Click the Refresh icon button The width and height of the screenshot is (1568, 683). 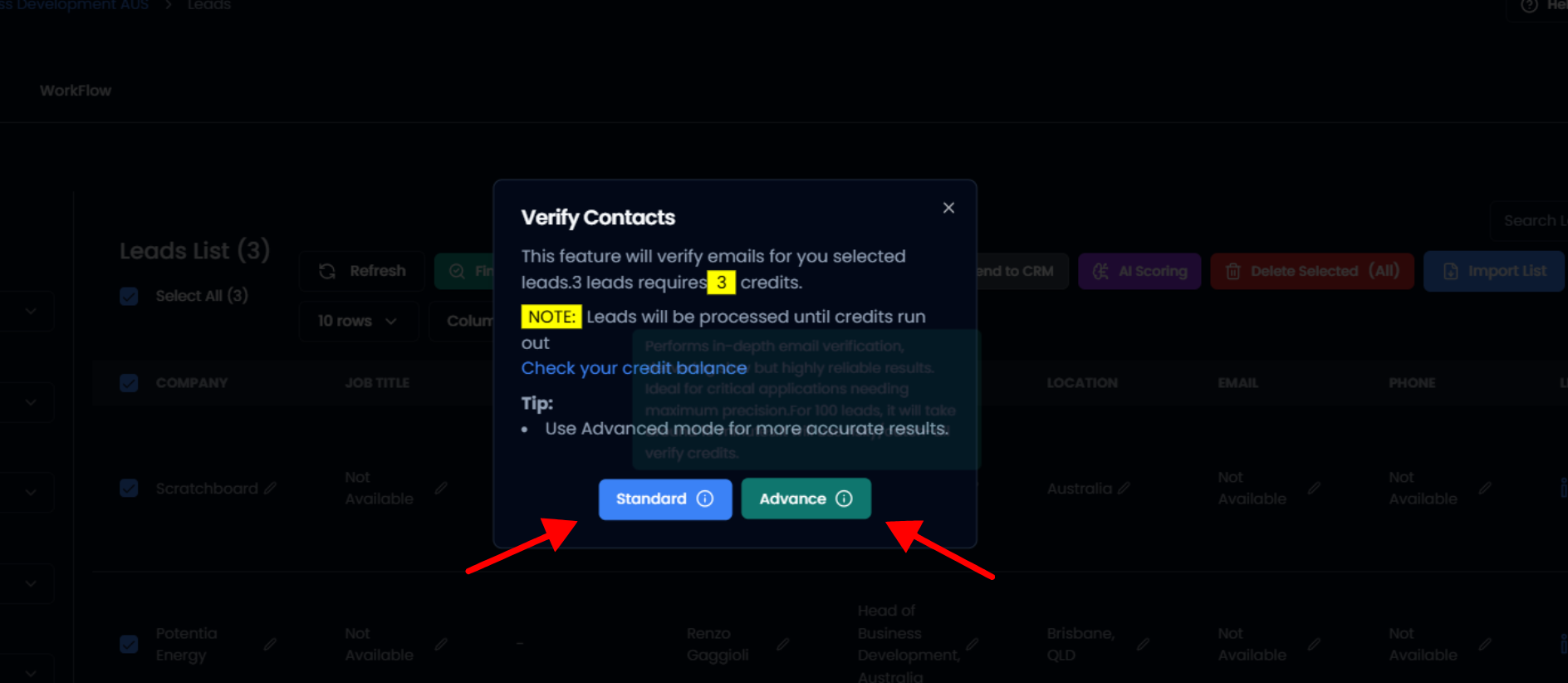pos(327,271)
